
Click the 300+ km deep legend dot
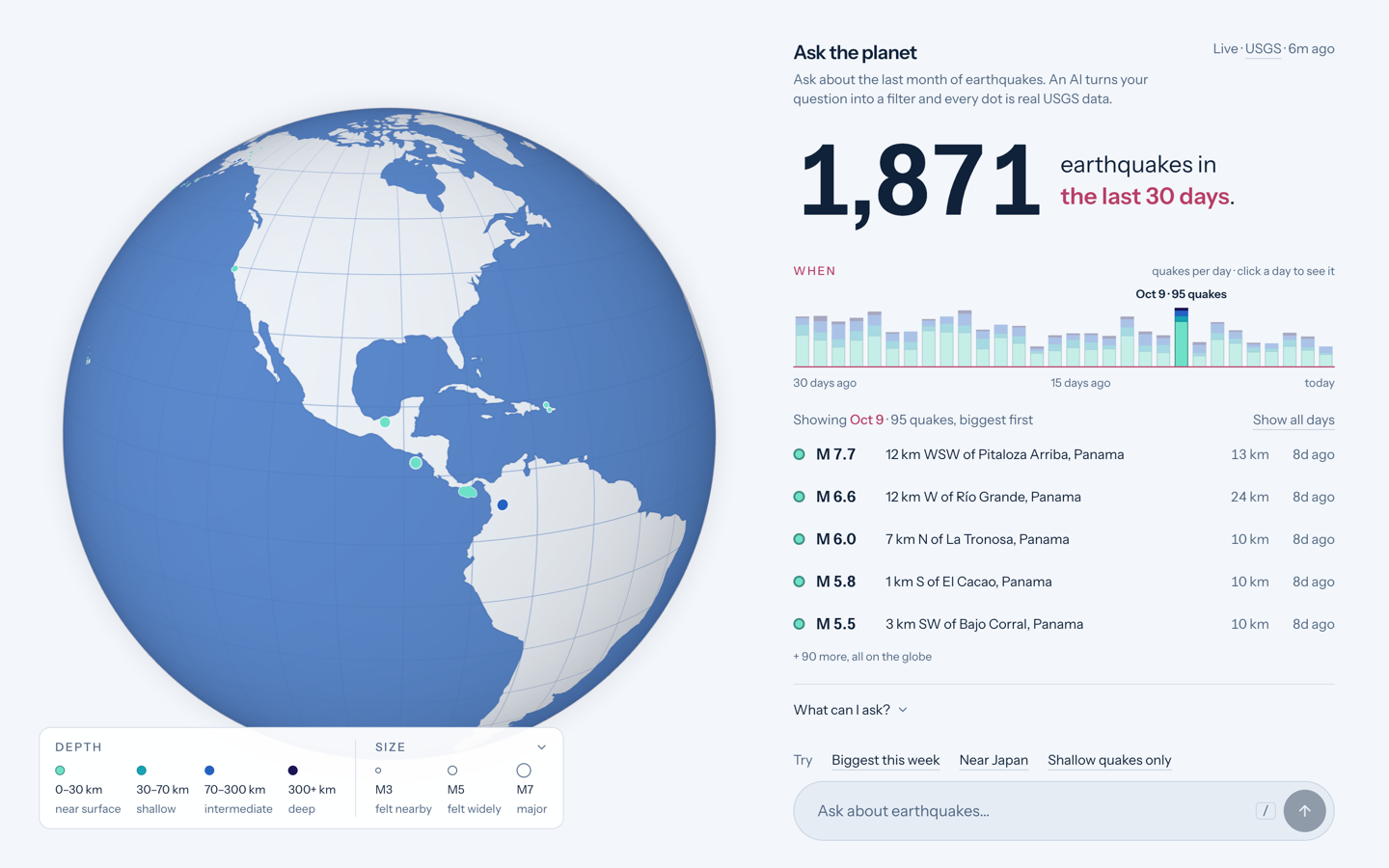point(293,771)
